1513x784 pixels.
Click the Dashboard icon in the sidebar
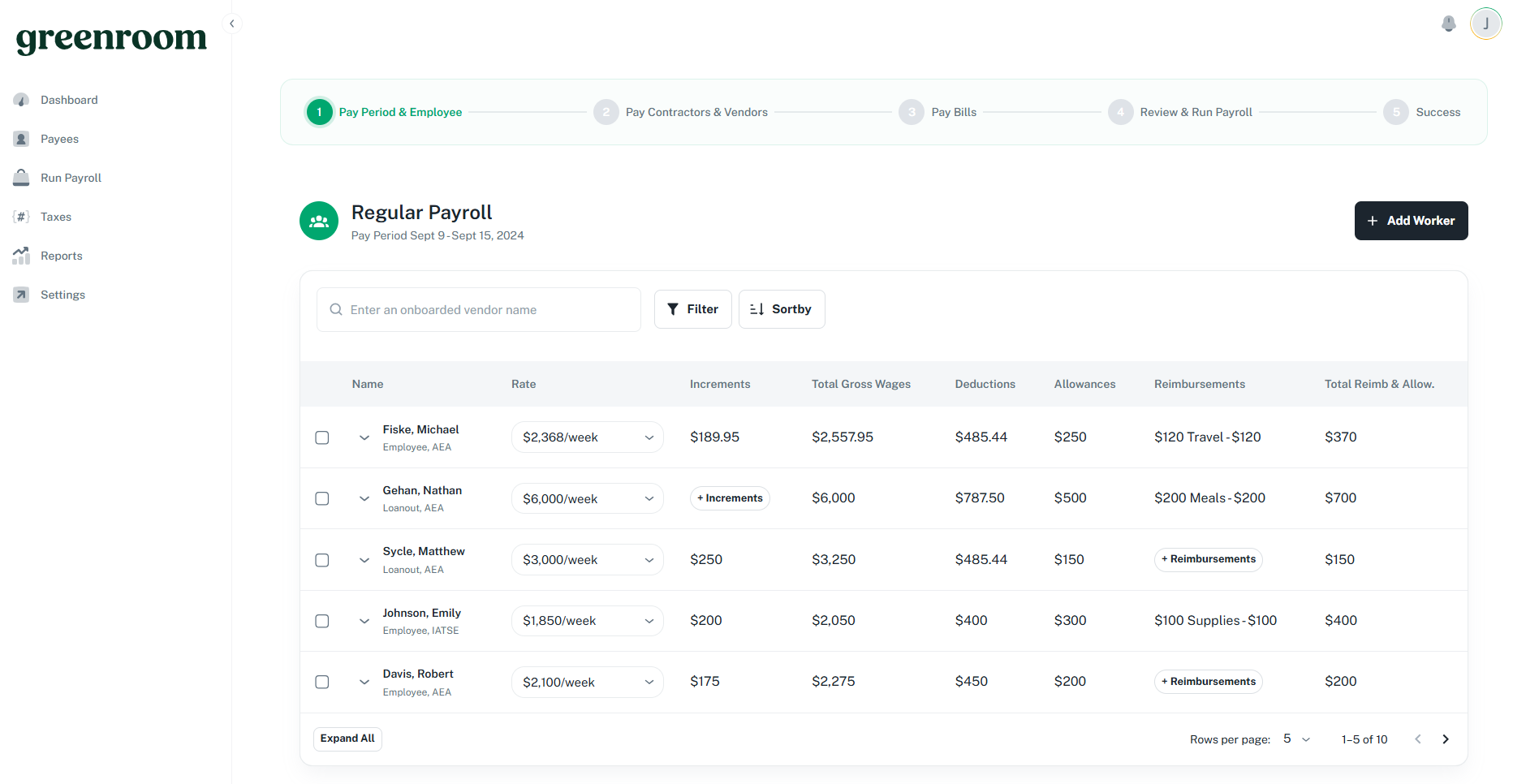click(21, 100)
